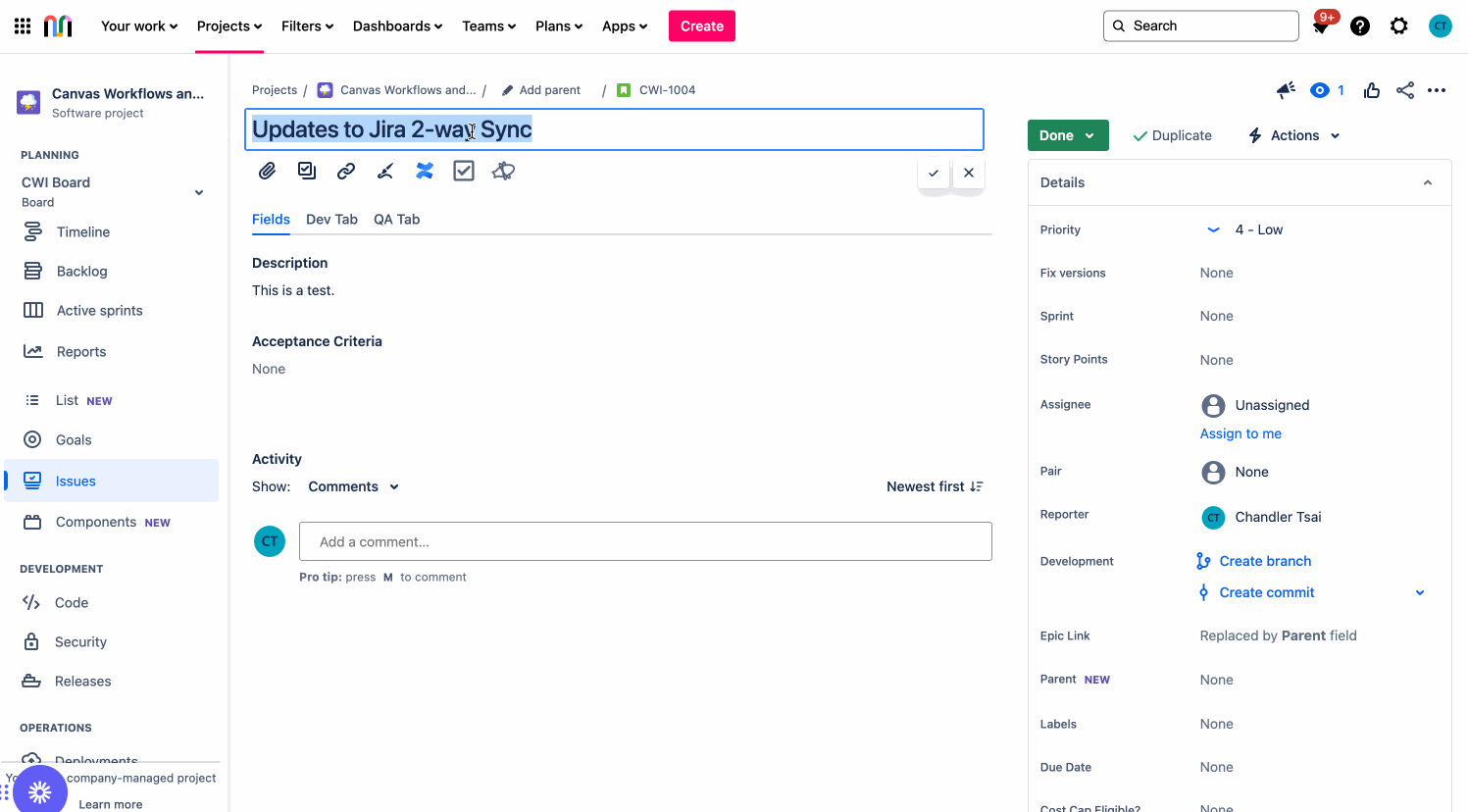The width and height of the screenshot is (1468, 812).
Task: Click the Confluence icon in issue toolbar
Action: [x=425, y=171]
